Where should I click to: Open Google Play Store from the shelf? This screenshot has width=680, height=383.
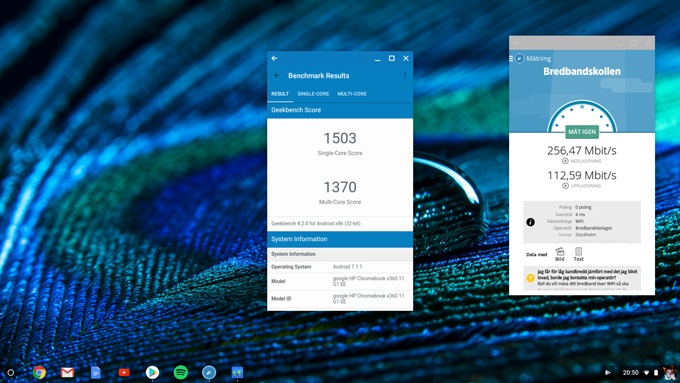point(152,372)
